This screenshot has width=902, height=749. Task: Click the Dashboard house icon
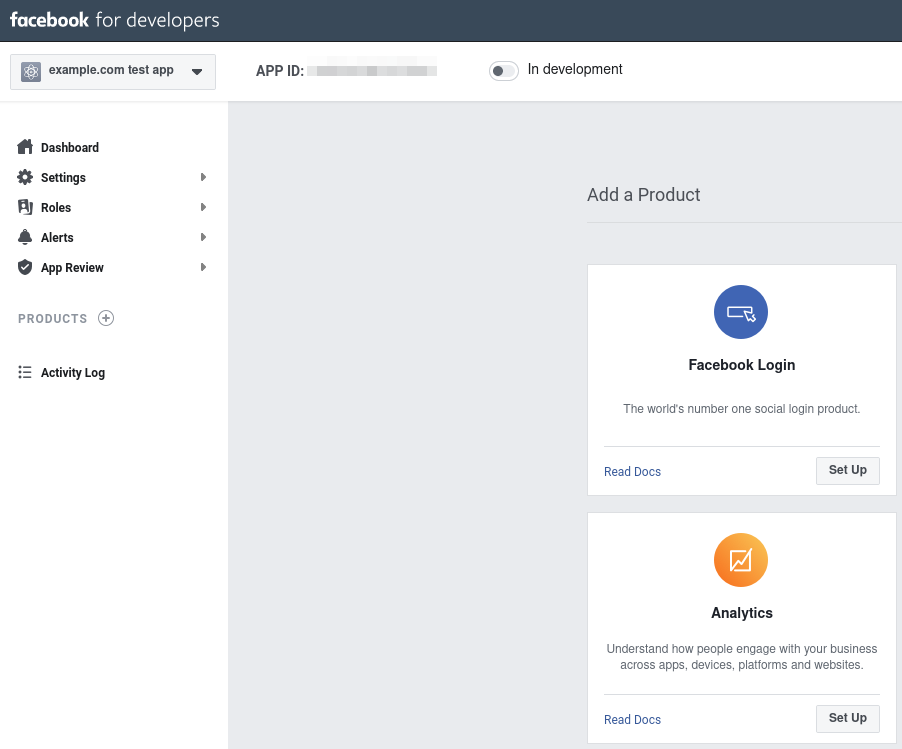[x=25, y=147]
